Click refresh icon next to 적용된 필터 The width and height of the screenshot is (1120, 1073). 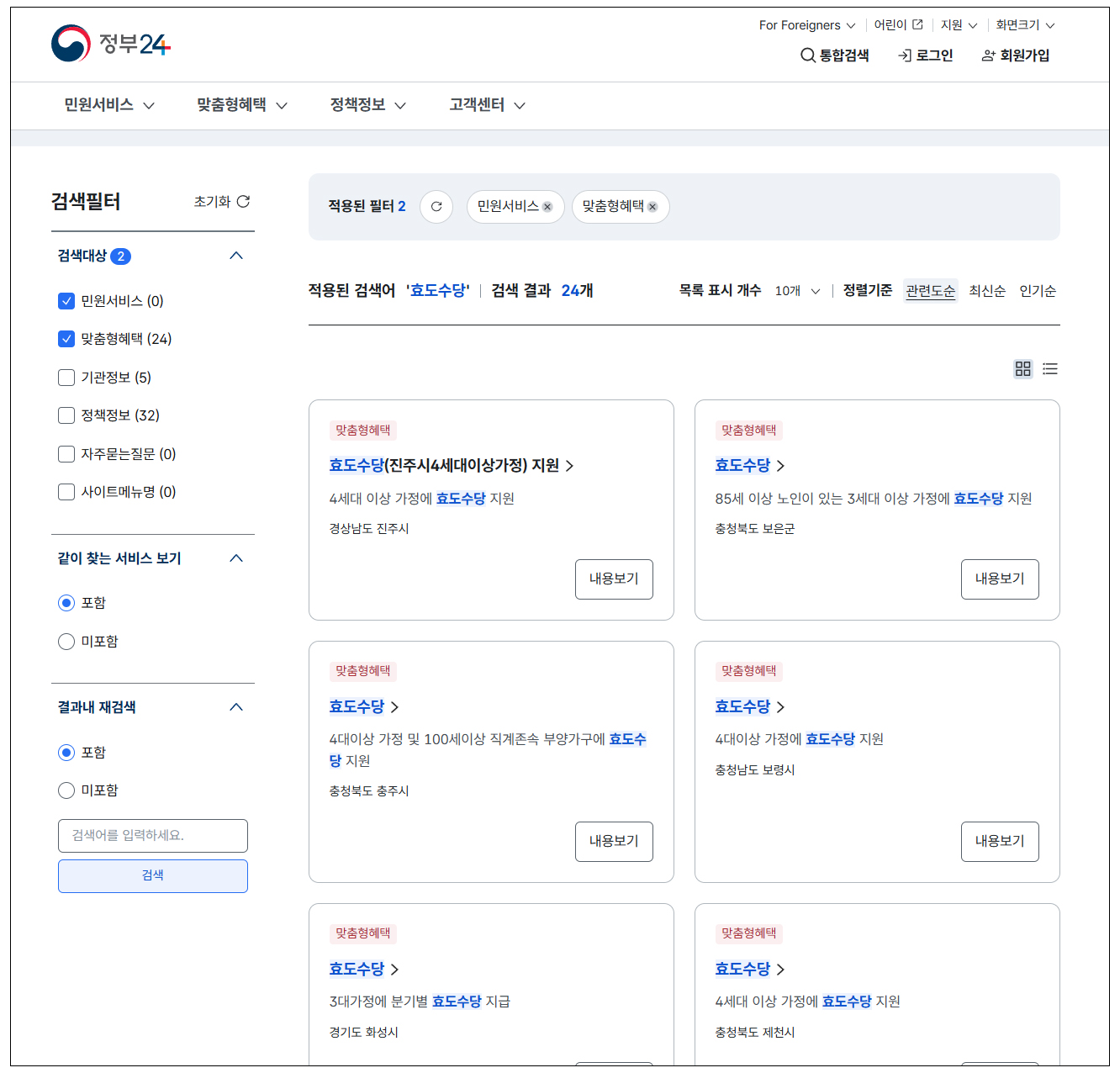click(x=436, y=206)
